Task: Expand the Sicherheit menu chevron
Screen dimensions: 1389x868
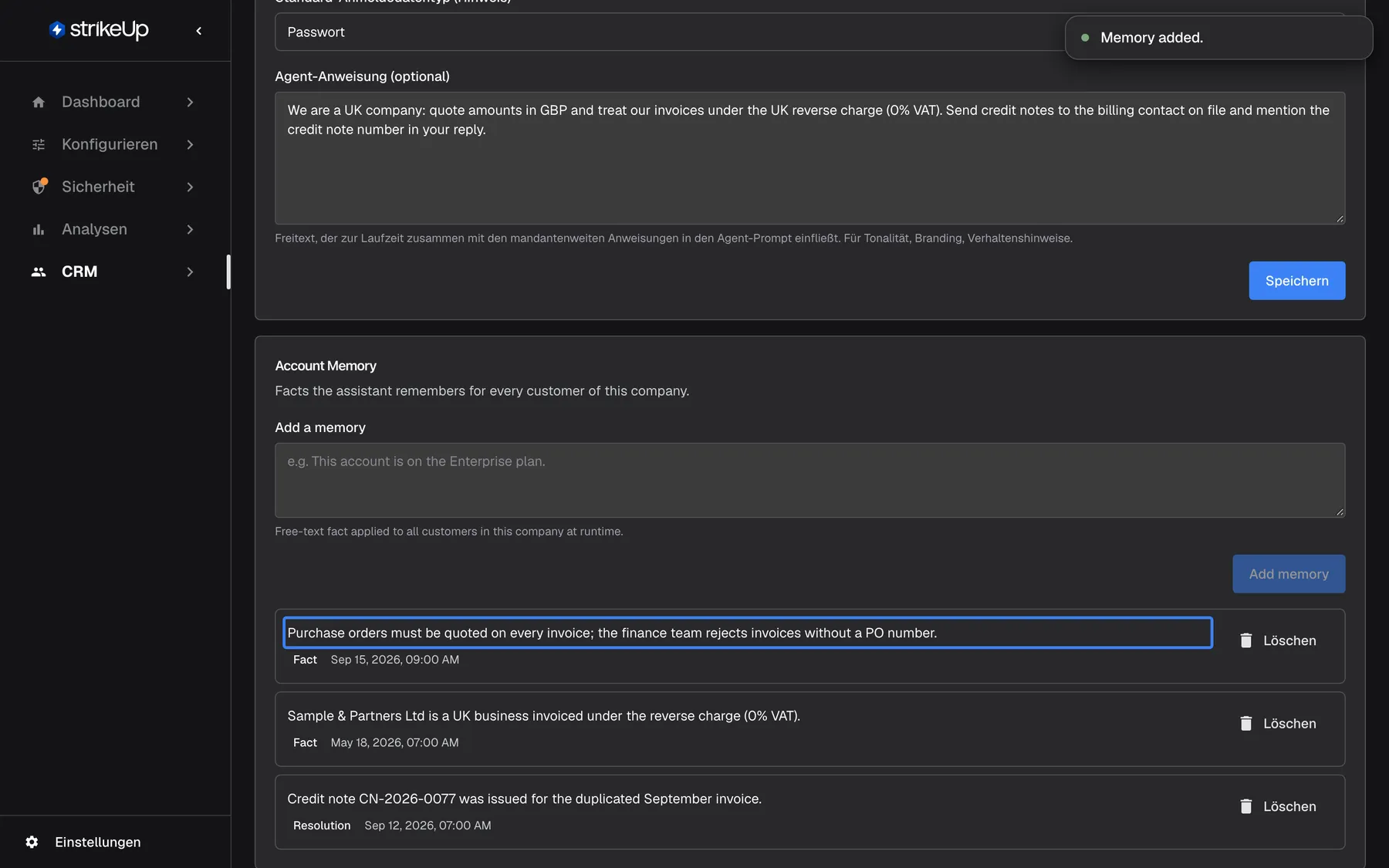Action: point(190,187)
